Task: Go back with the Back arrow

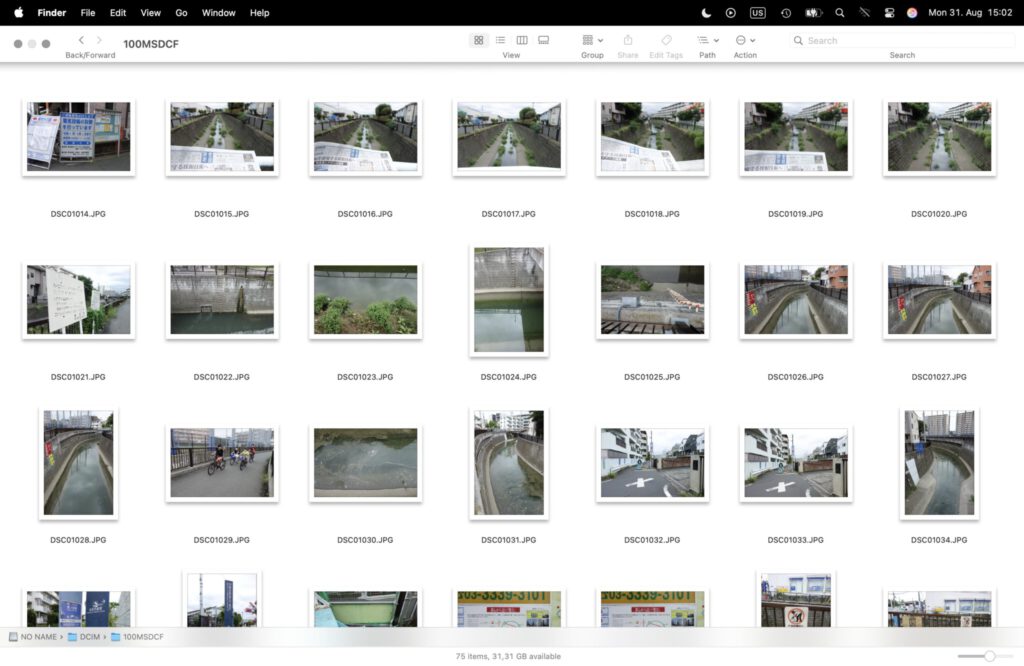Action: (x=81, y=40)
